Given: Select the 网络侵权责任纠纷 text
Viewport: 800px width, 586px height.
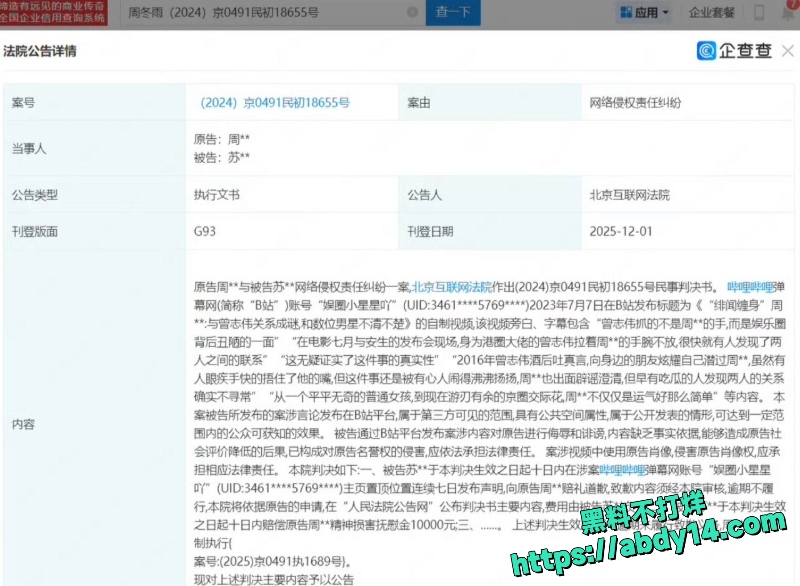Looking at the screenshot, I should [635, 103].
